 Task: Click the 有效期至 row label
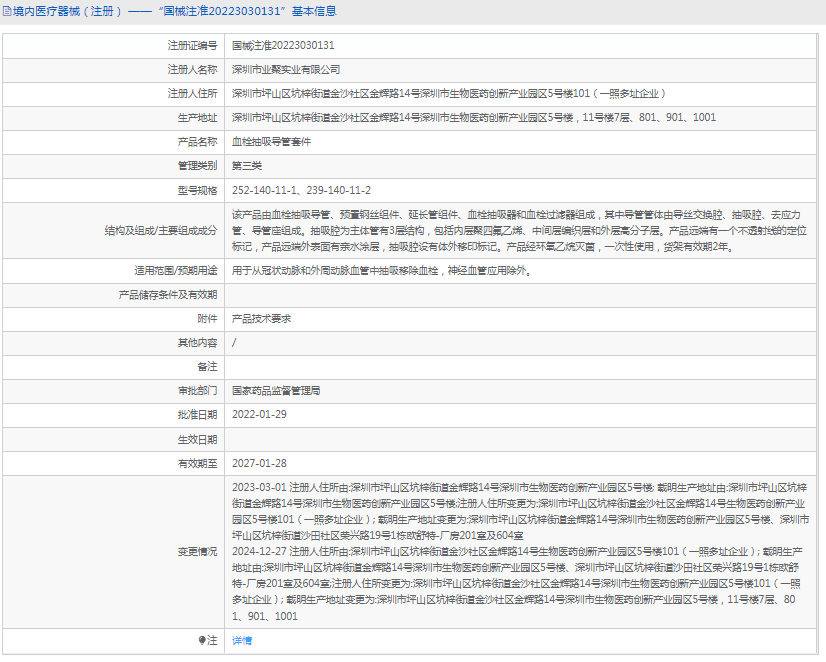[x=197, y=463]
